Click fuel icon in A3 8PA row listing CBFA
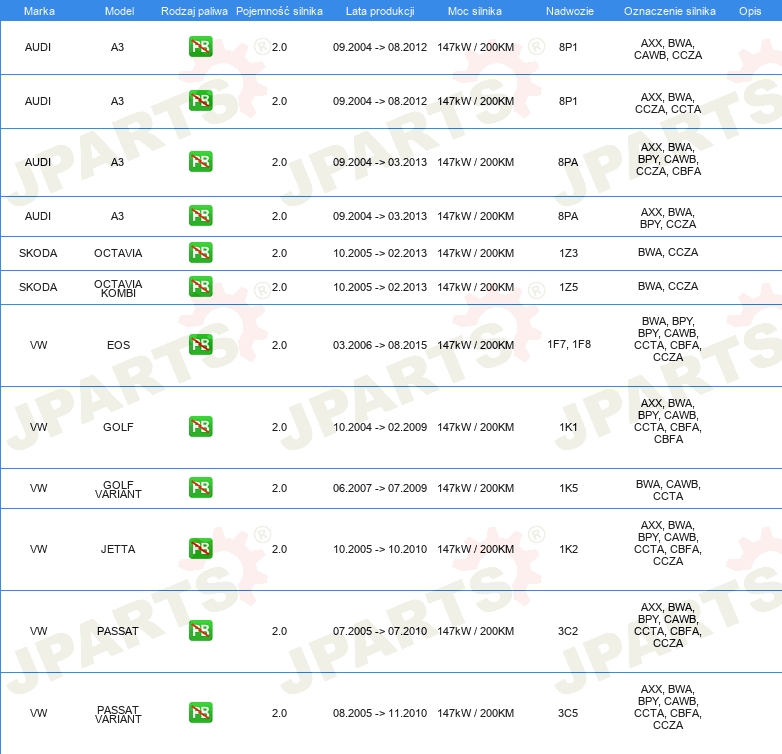This screenshot has width=782, height=754. [x=200, y=162]
